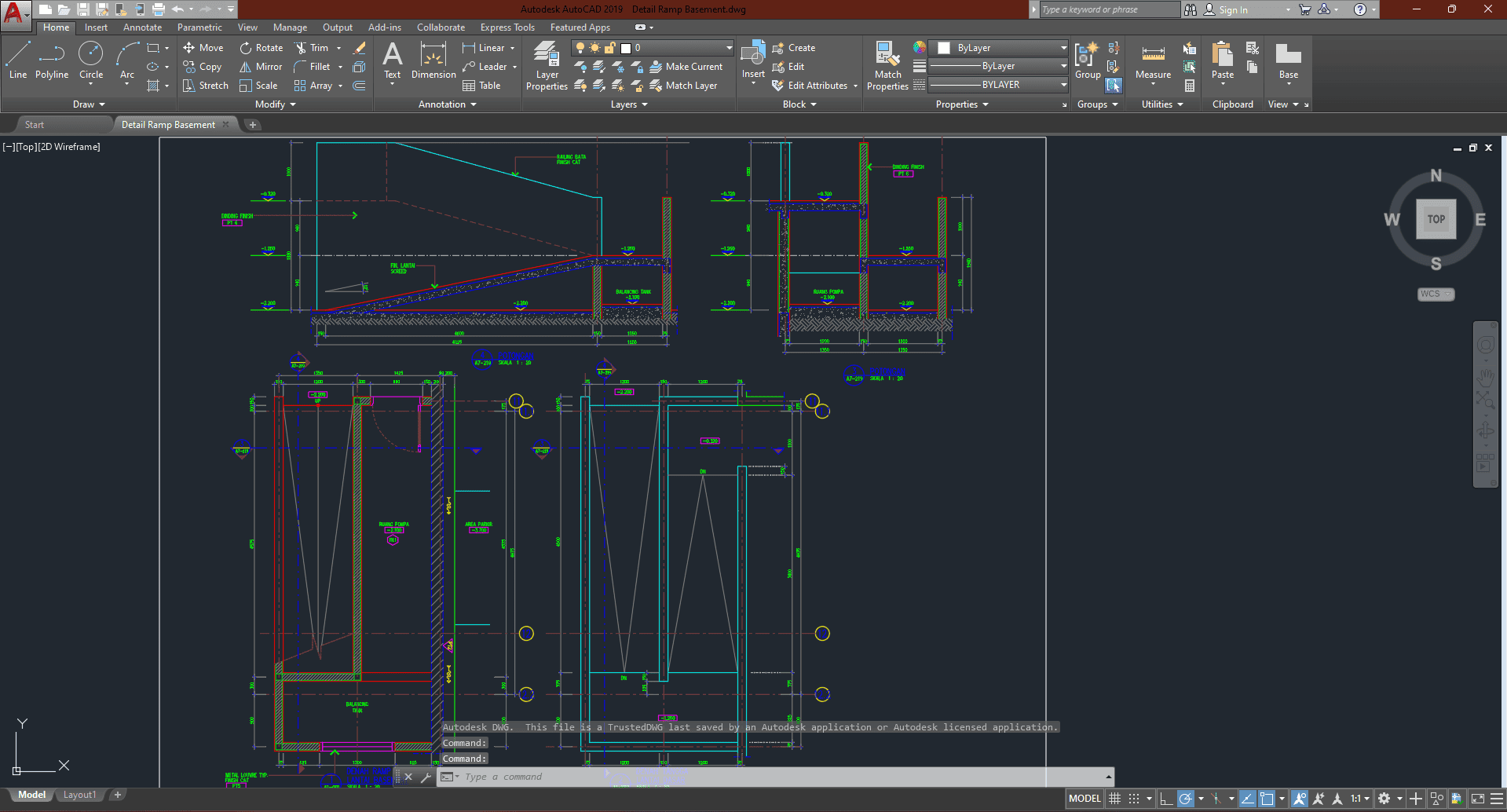The height and width of the screenshot is (812, 1507).
Task: Toggle the drawing grid display
Action: point(1114,799)
